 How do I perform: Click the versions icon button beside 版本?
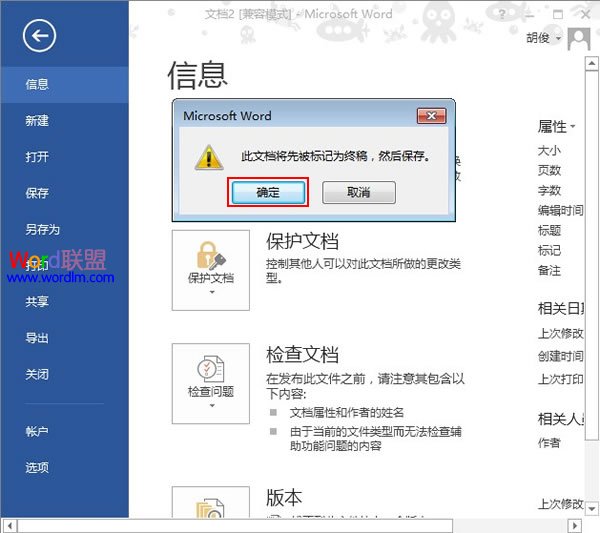point(211,502)
